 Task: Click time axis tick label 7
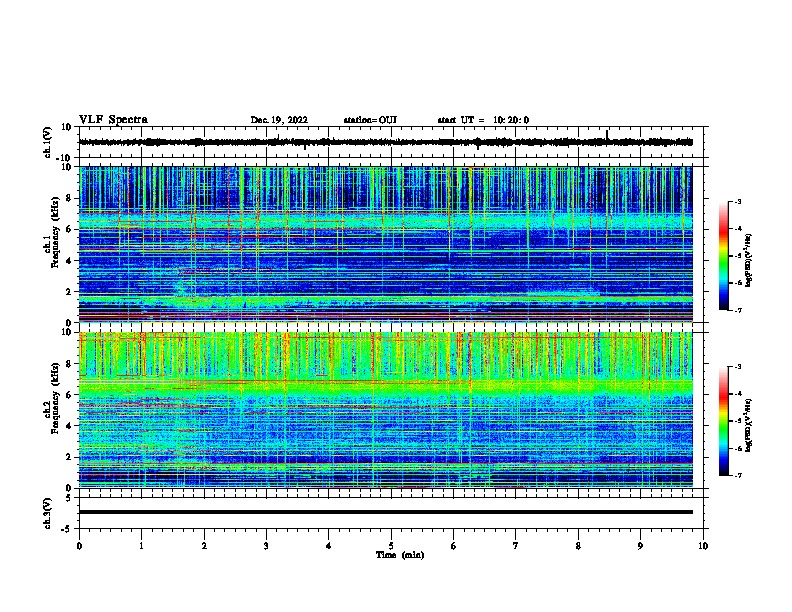click(x=516, y=546)
